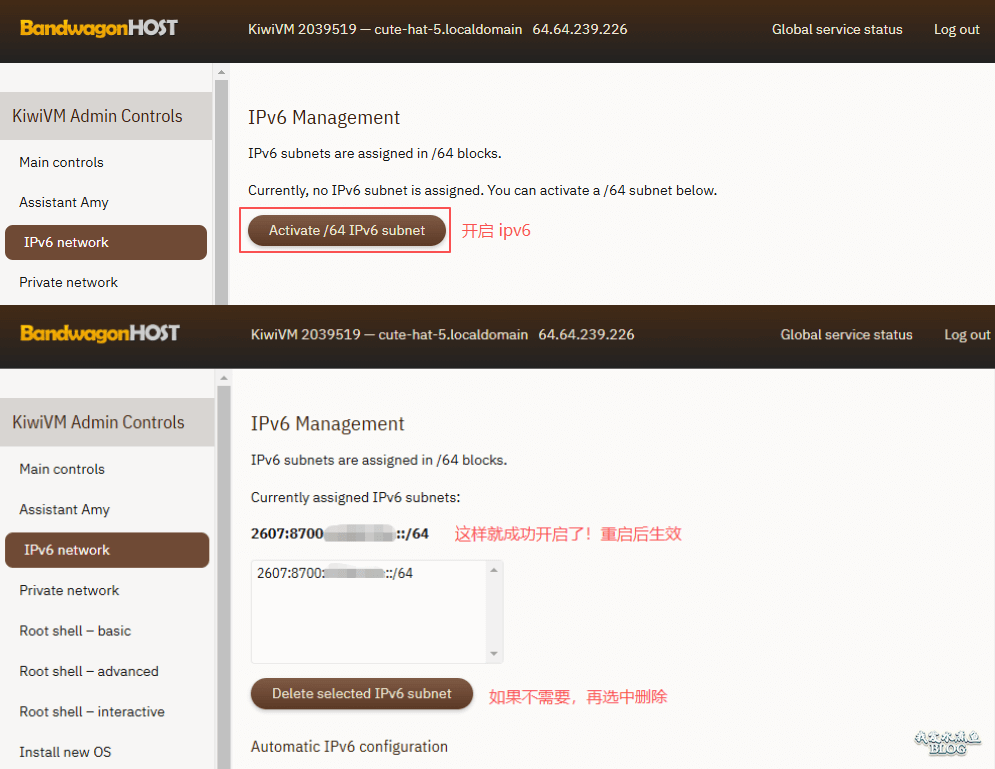Click the blog watermark logo at the bottom corner
Image resolution: width=995 pixels, height=769 pixels.
(x=946, y=742)
